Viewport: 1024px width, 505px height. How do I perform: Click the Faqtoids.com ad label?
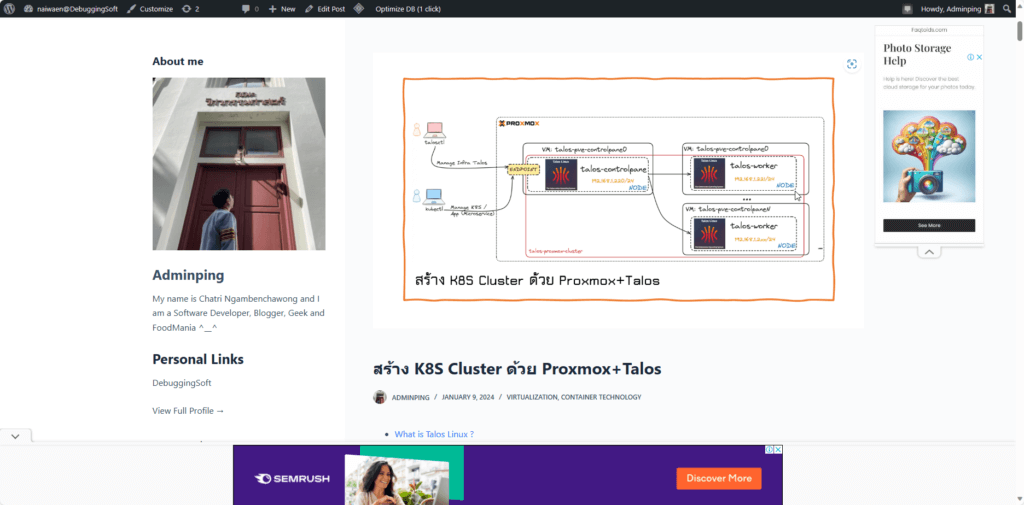tap(929, 30)
